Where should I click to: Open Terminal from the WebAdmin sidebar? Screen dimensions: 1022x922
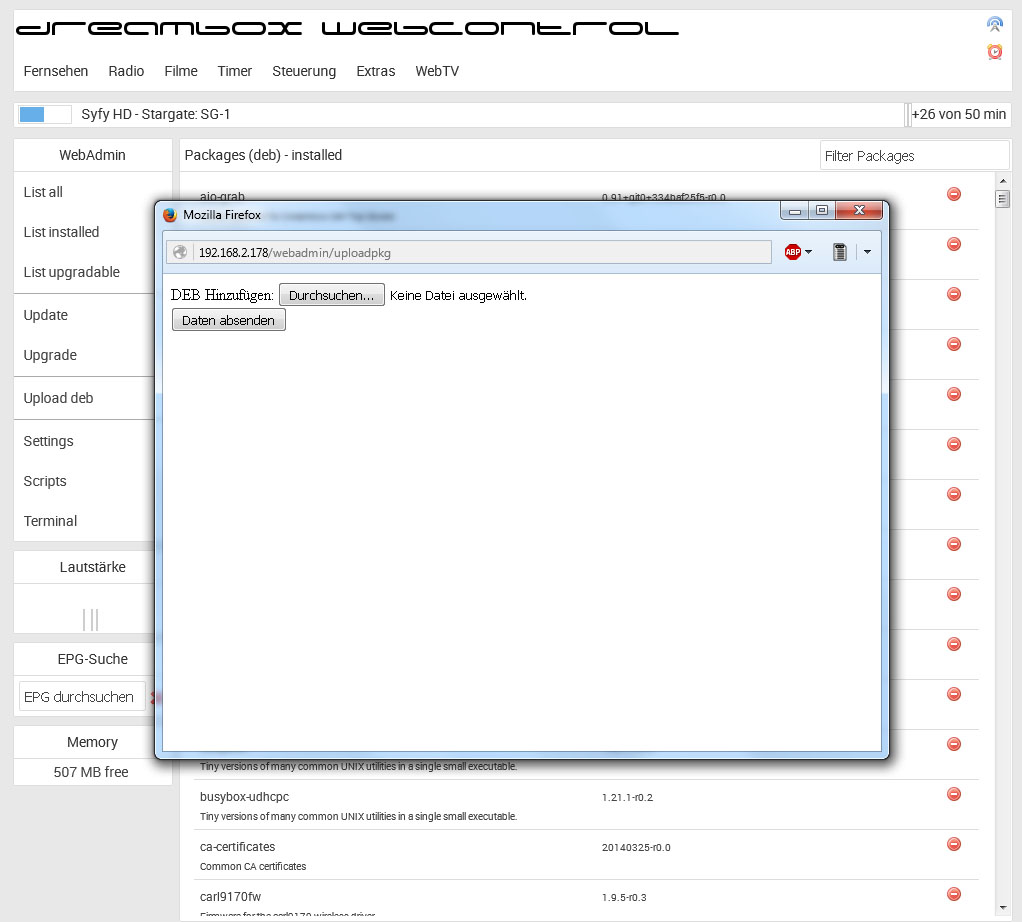click(50, 521)
